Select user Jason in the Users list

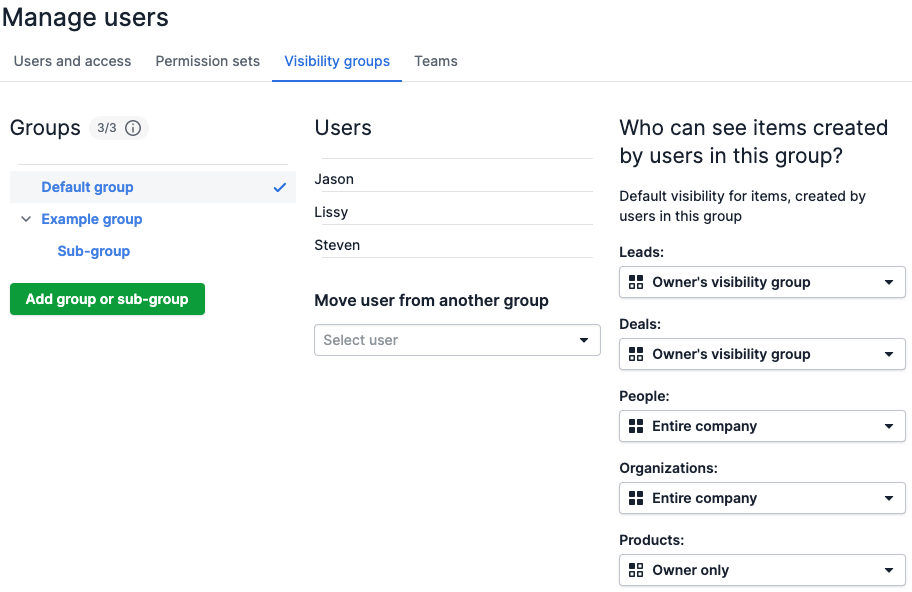334,178
